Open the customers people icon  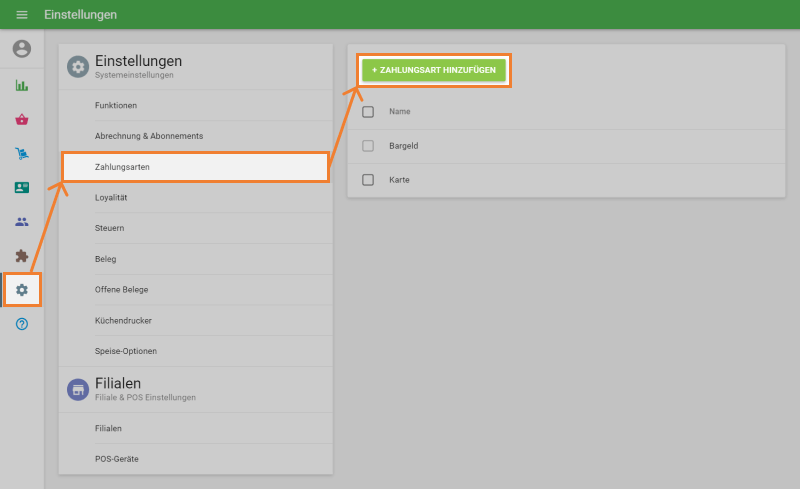22,222
